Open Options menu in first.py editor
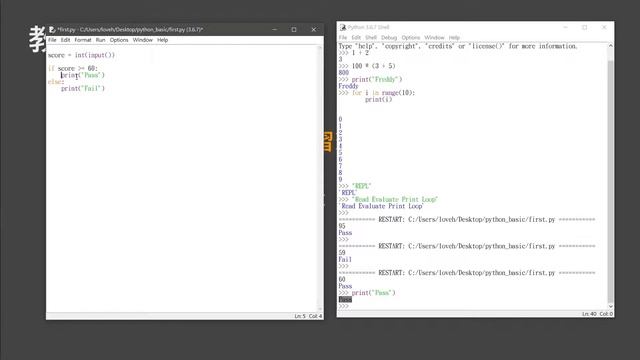The height and width of the screenshot is (360, 640). click(119, 40)
